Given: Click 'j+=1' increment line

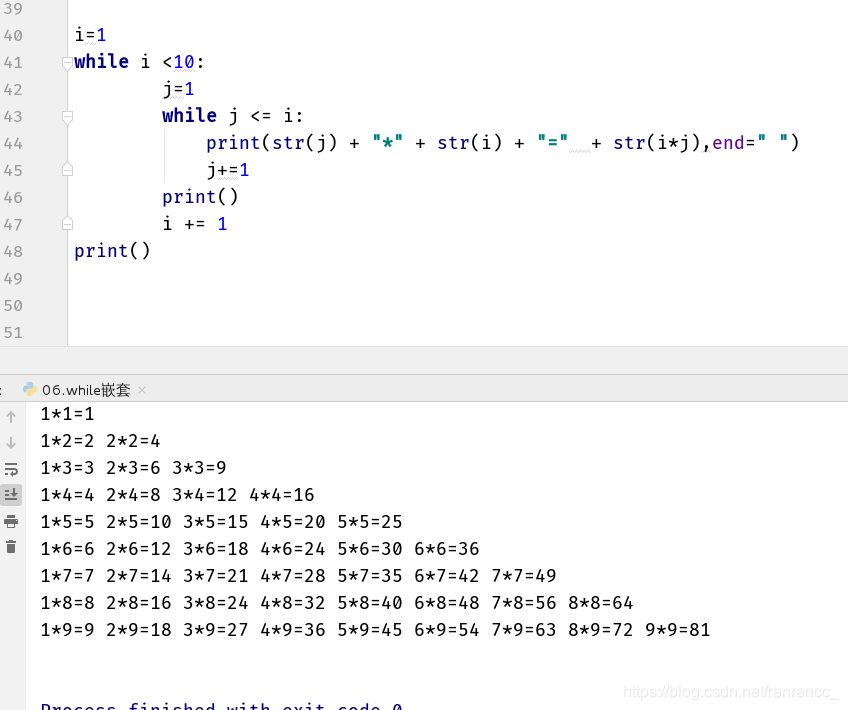Looking at the screenshot, I should (228, 170).
